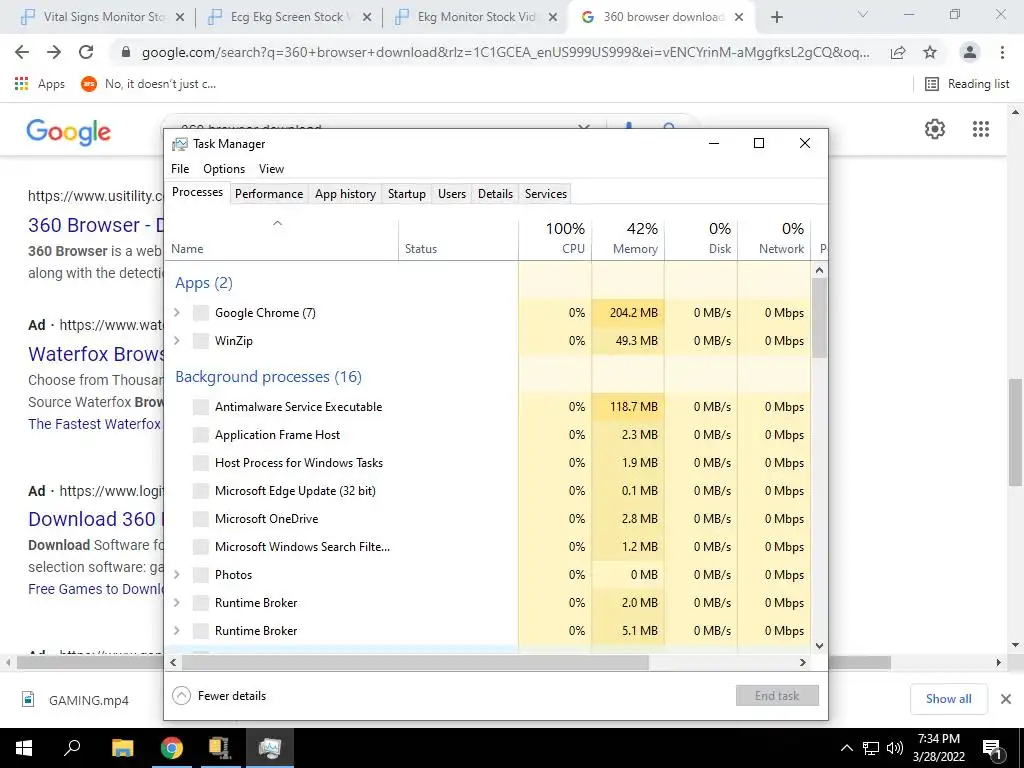The width and height of the screenshot is (1024, 768).
Task: Click the volume speaker tray icon
Action: pyautogui.click(x=895, y=748)
